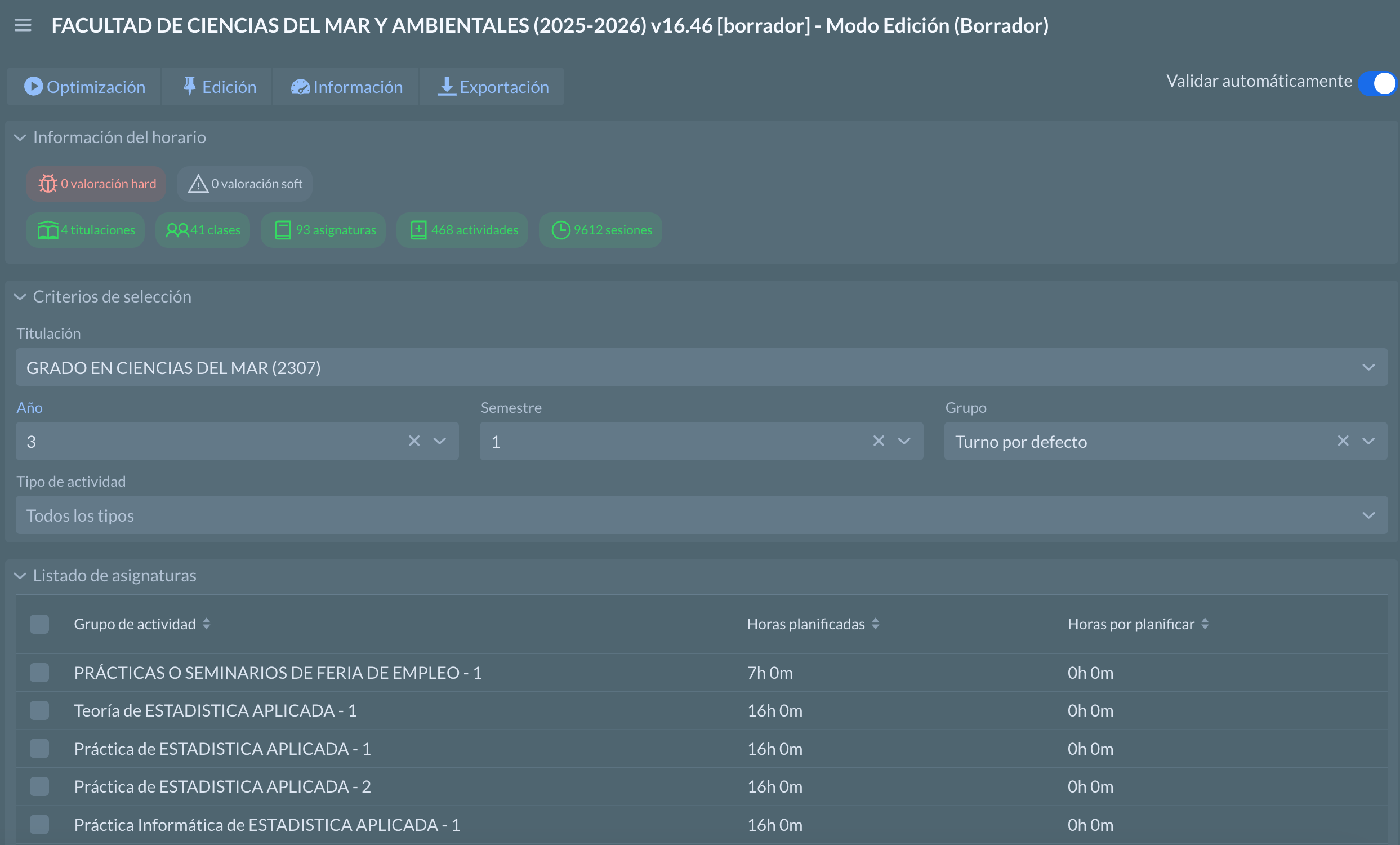The height and width of the screenshot is (845, 1400).
Task: Check the Teoría de ESTADISTICA APLICADA - 1 row
Action: 39,710
